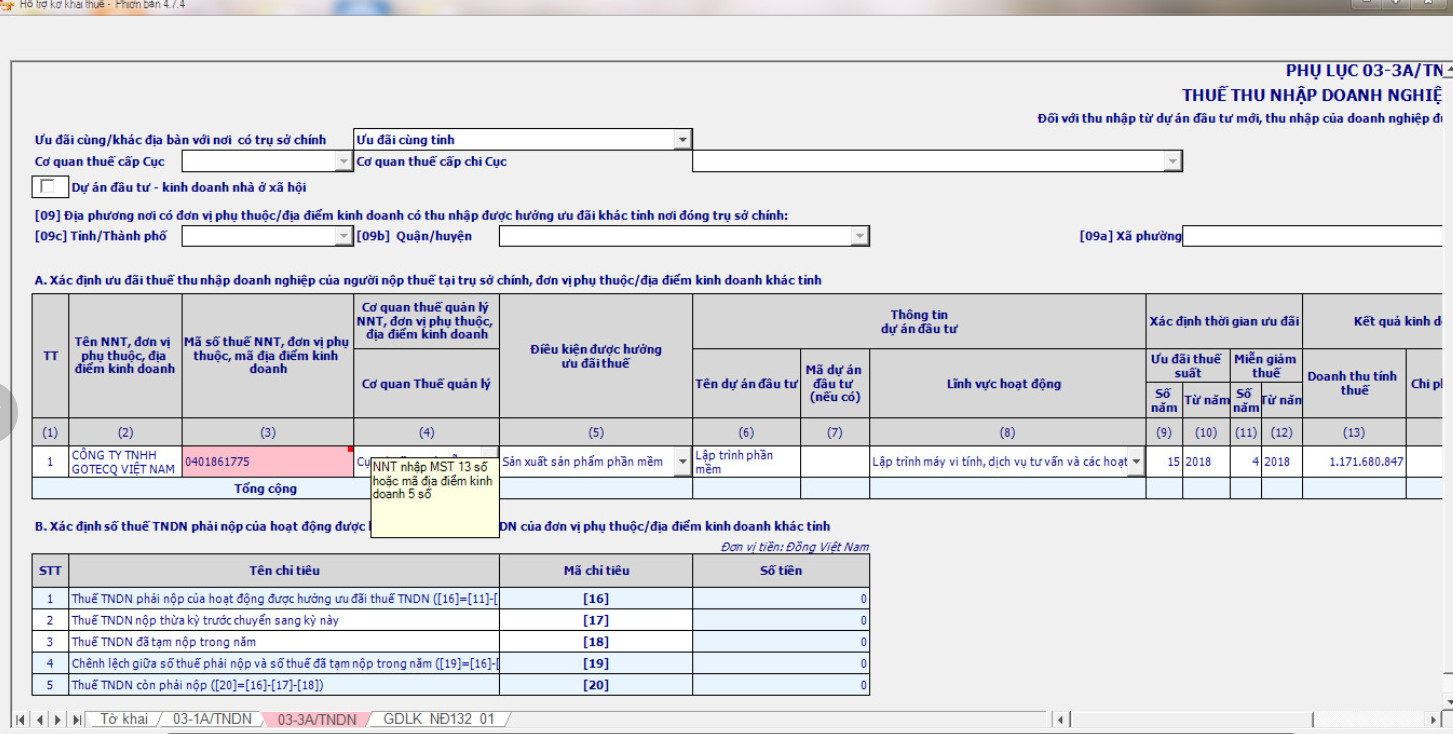Go to the next sheet tab

point(58,720)
